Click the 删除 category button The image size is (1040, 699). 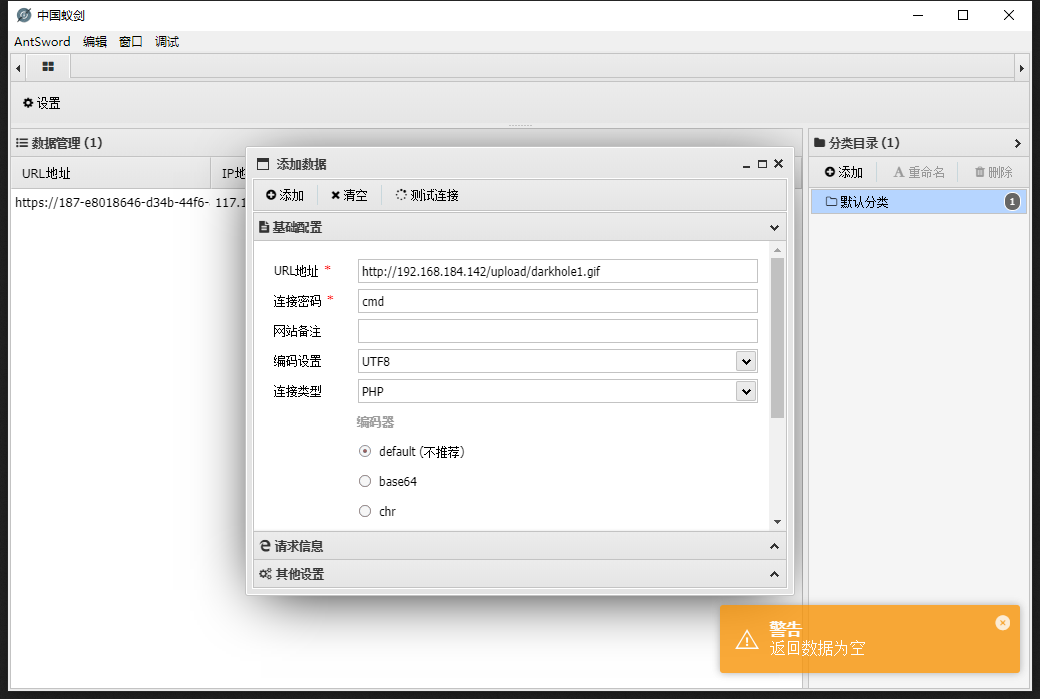click(x=993, y=172)
